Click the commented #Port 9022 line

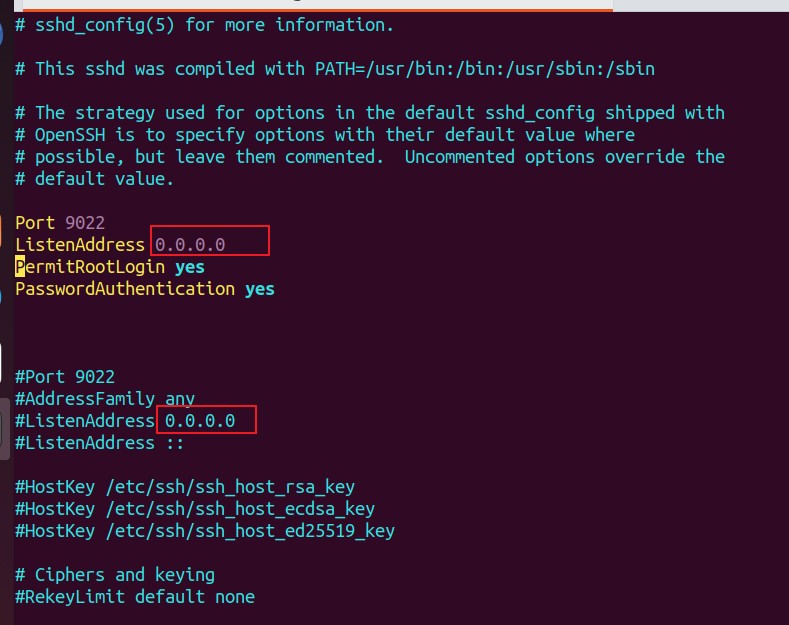coord(65,377)
